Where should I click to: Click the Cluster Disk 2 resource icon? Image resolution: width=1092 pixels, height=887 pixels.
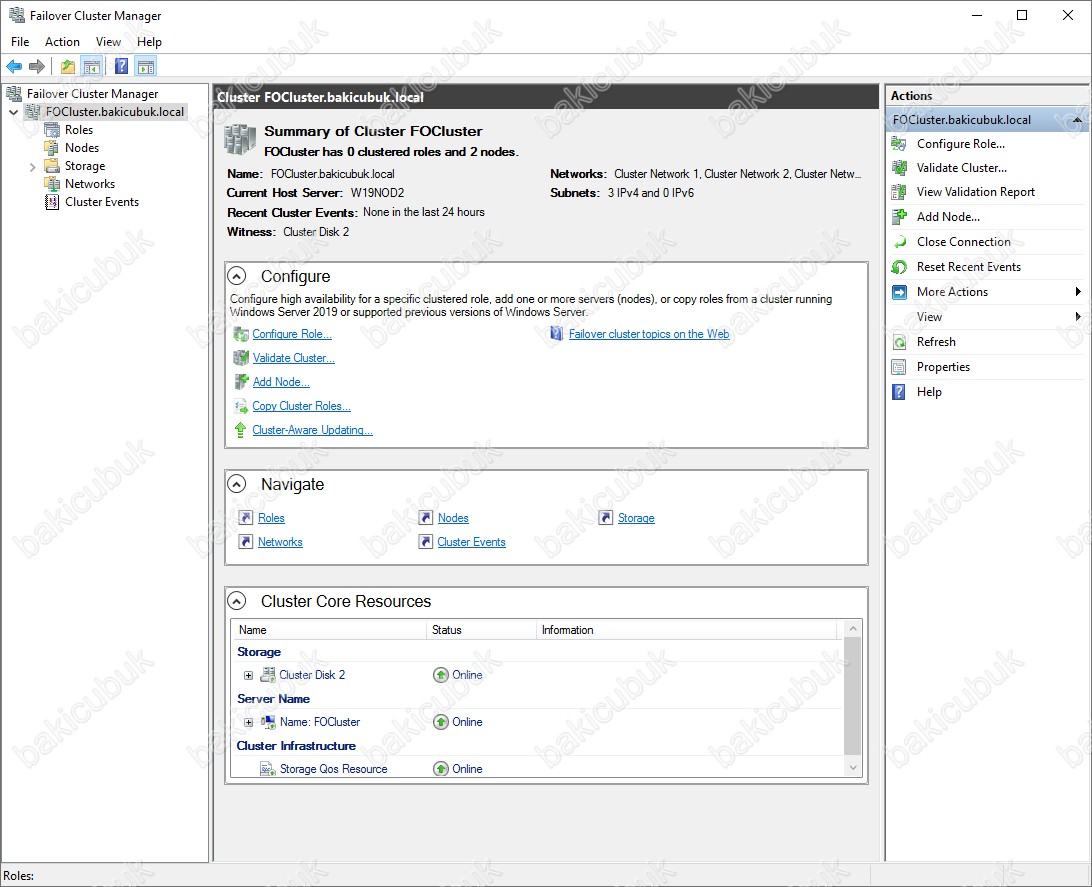point(268,675)
